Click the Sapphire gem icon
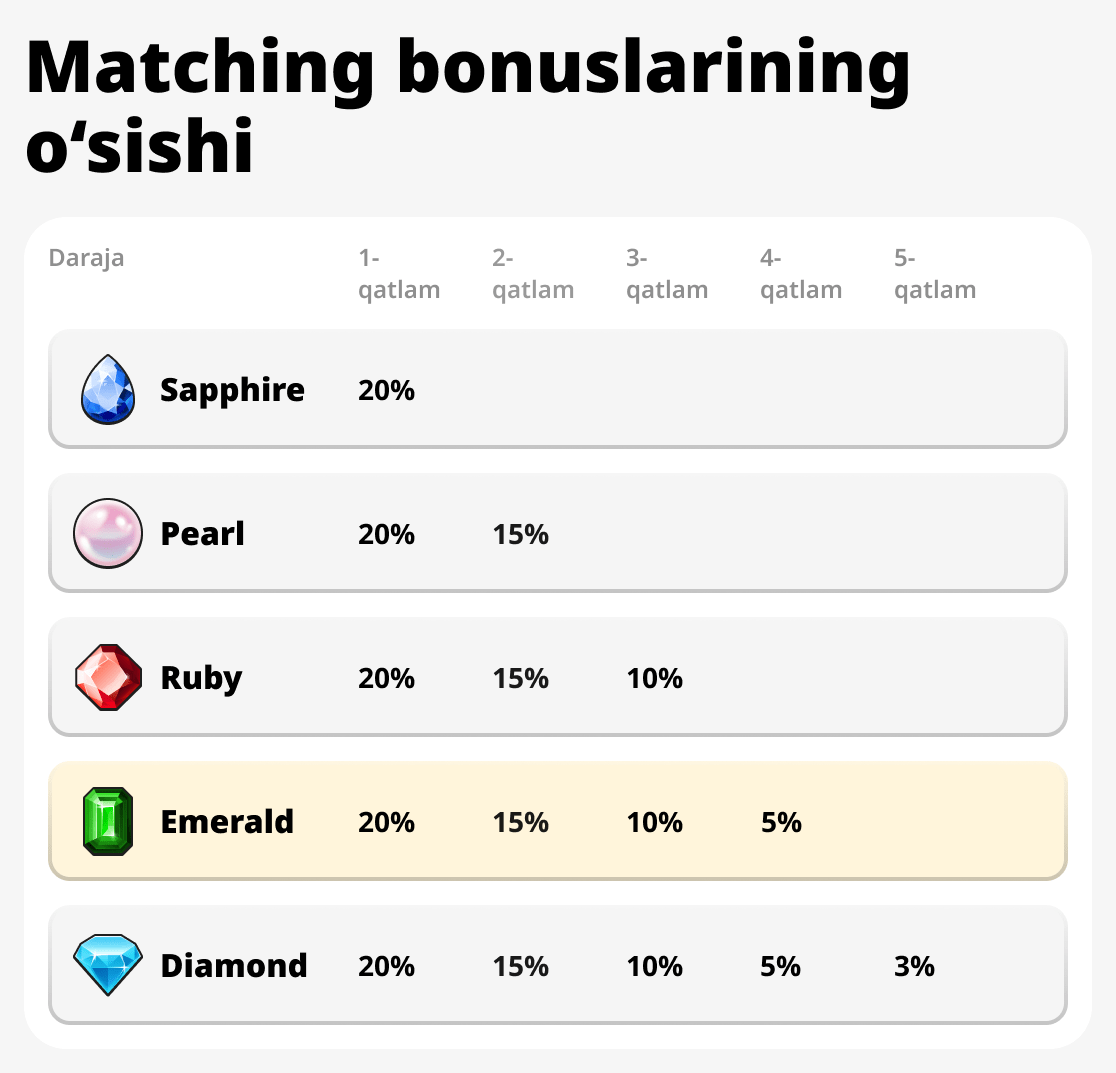1116x1073 pixels. click(x=107, y=390)
